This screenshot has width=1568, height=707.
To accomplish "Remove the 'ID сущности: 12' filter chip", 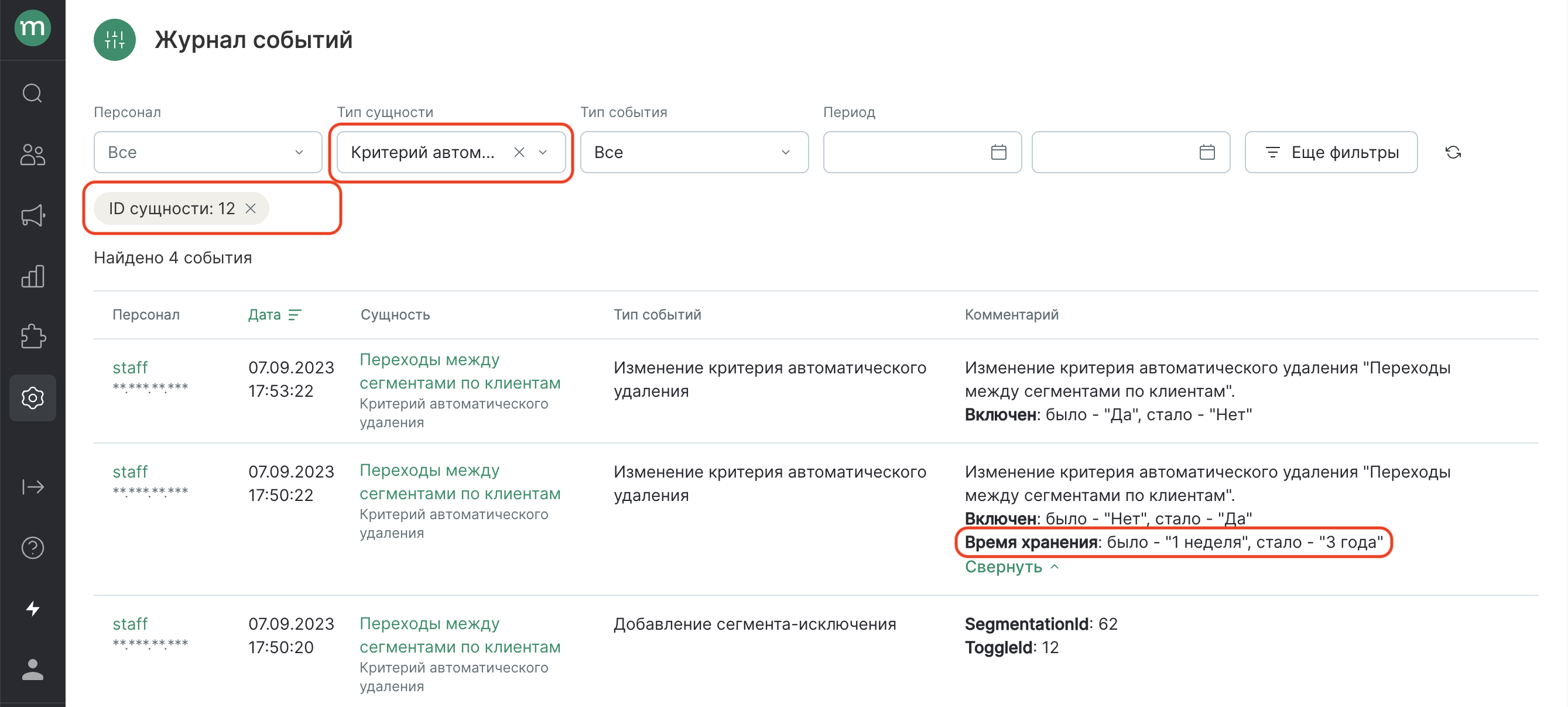I will tap(250, 209).
